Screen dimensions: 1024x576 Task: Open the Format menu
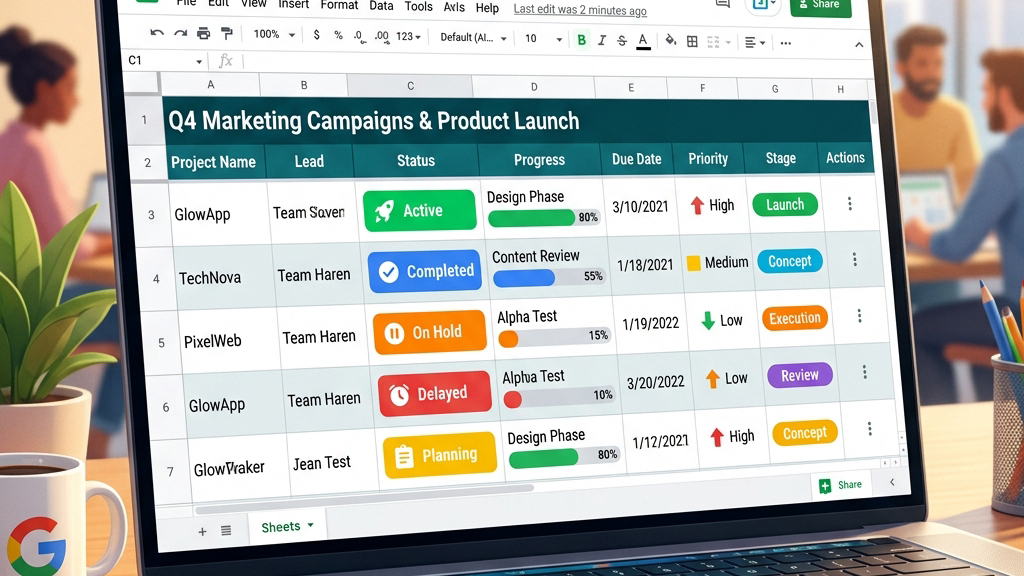(x=339, y=5)
